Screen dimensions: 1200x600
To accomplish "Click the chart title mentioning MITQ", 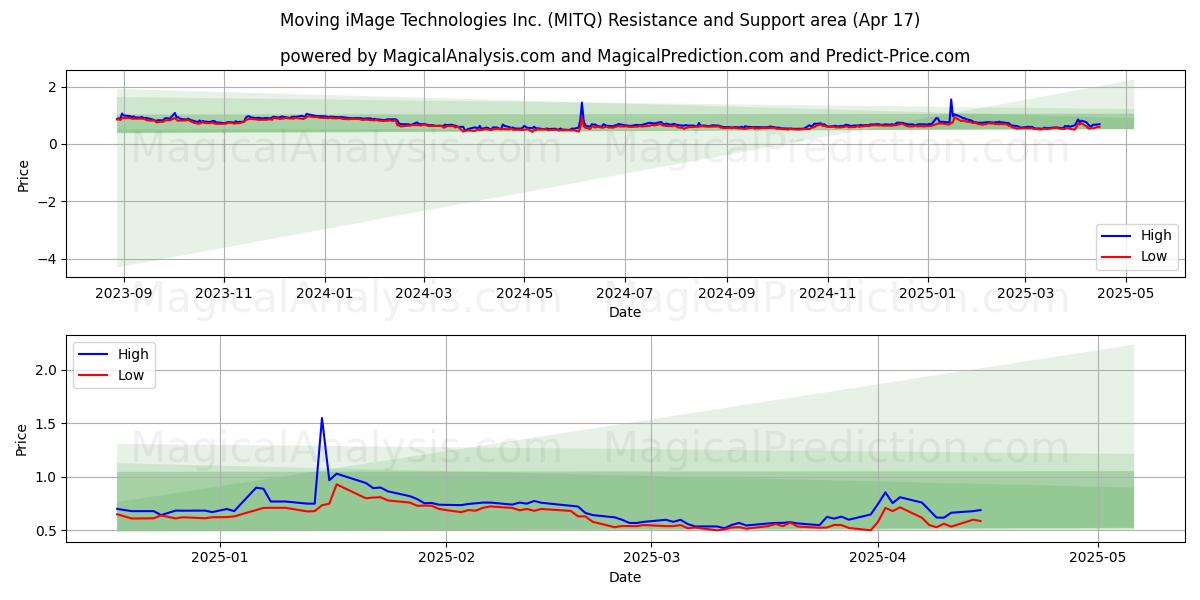I will 600,20.
